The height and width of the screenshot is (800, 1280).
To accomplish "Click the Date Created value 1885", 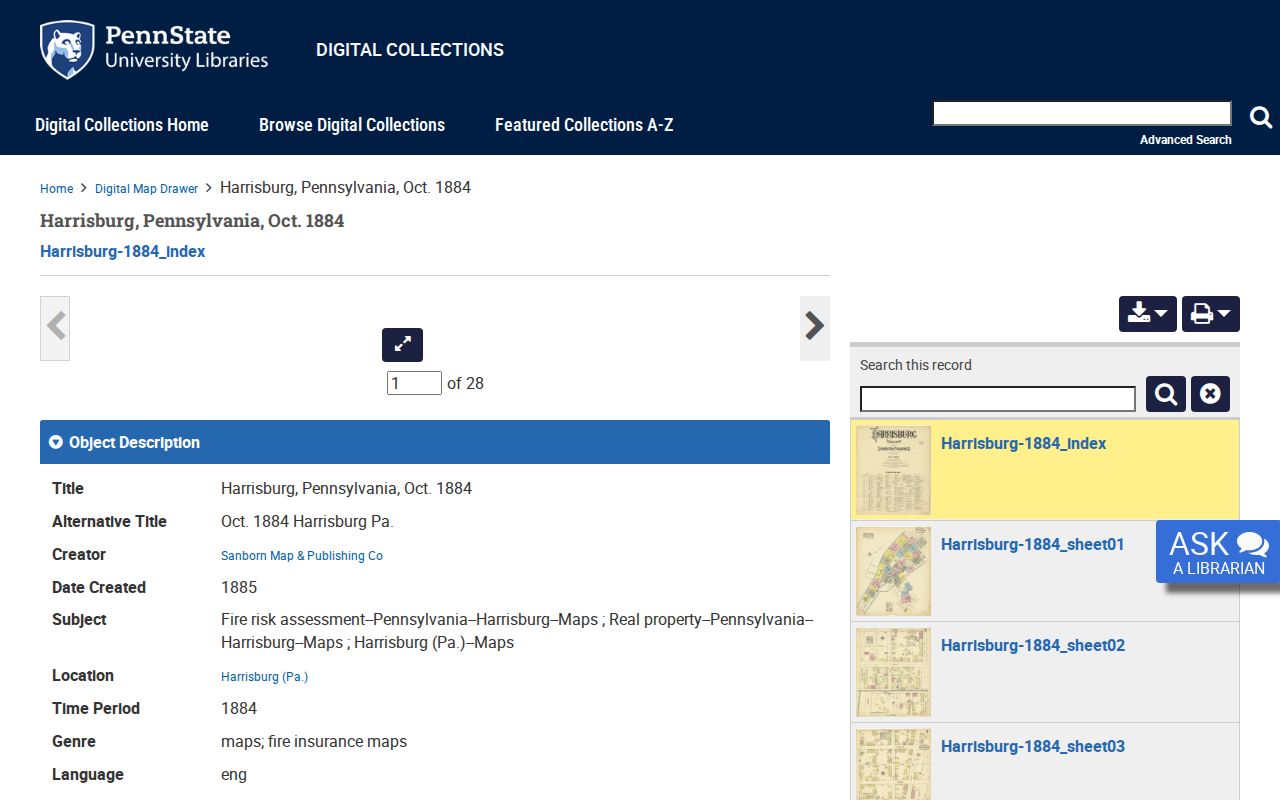I will (239, 588).
